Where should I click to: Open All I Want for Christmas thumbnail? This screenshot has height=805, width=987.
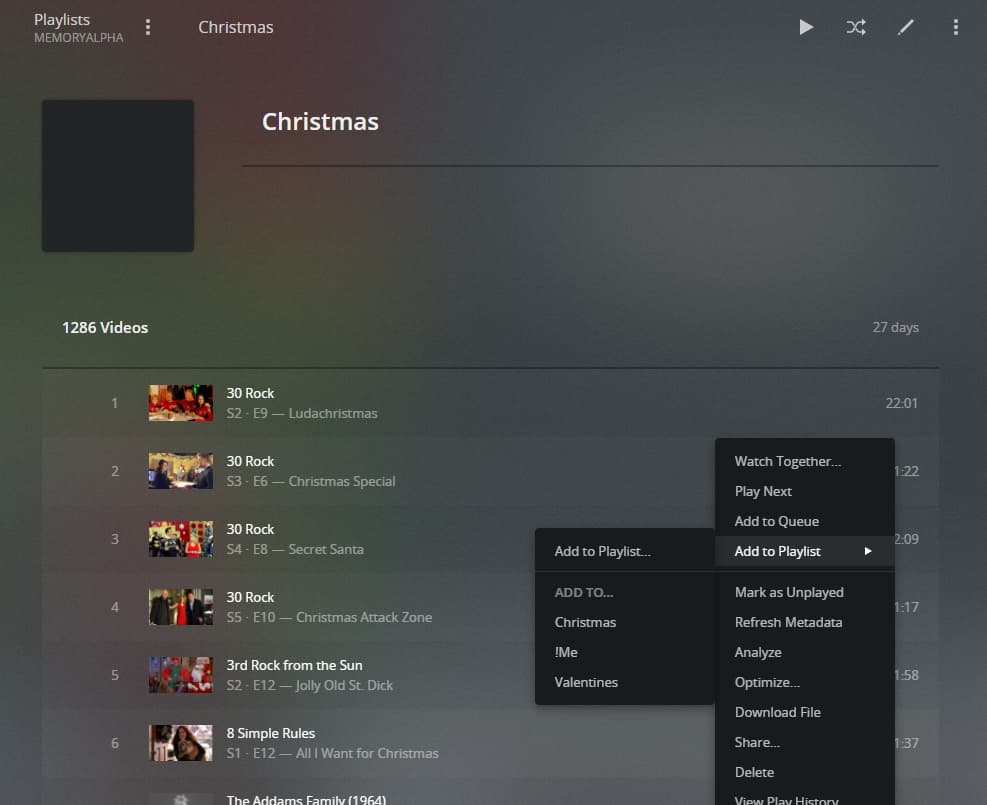[181, 743]
